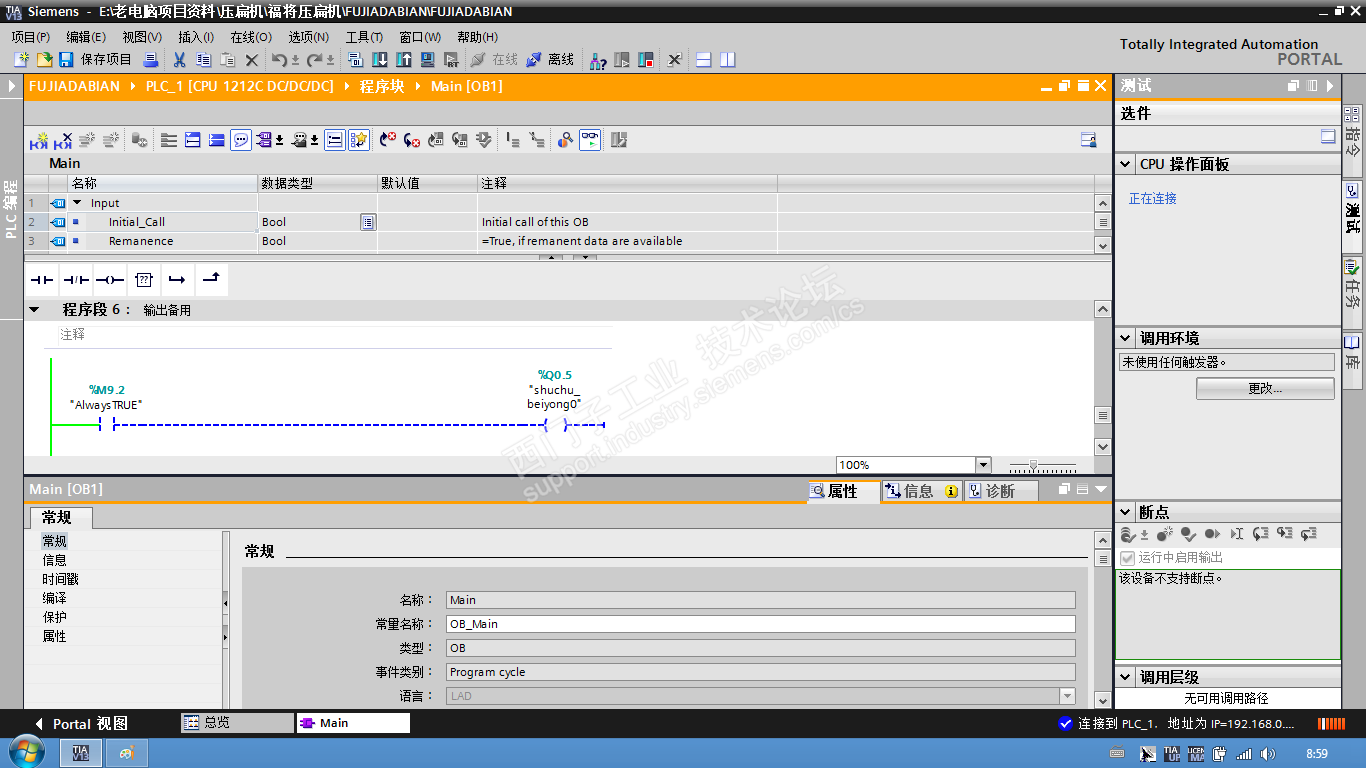
Task: Open the 在线(O) menu
Action: tap(251, 37)
